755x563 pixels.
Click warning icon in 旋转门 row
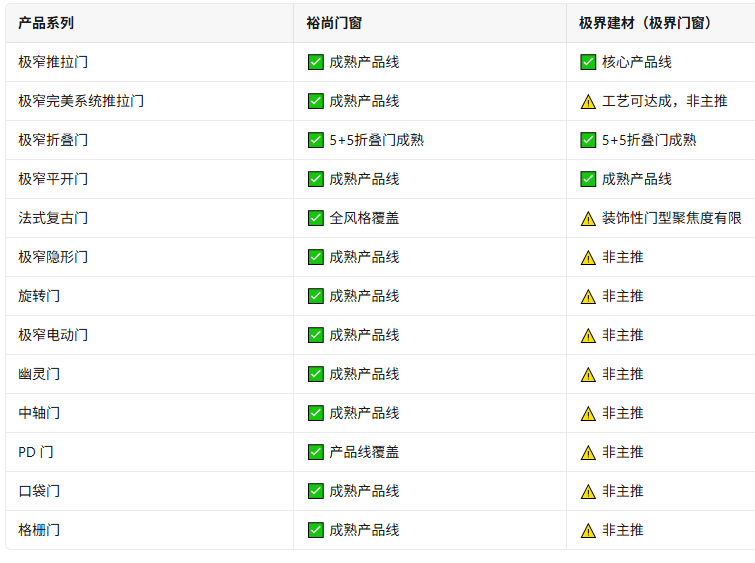point(588,297)
